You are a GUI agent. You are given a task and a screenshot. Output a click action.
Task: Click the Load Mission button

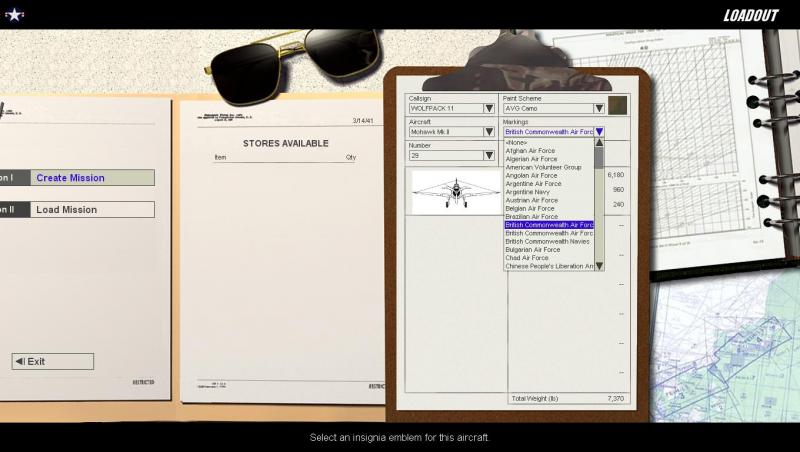click(92, 210)
